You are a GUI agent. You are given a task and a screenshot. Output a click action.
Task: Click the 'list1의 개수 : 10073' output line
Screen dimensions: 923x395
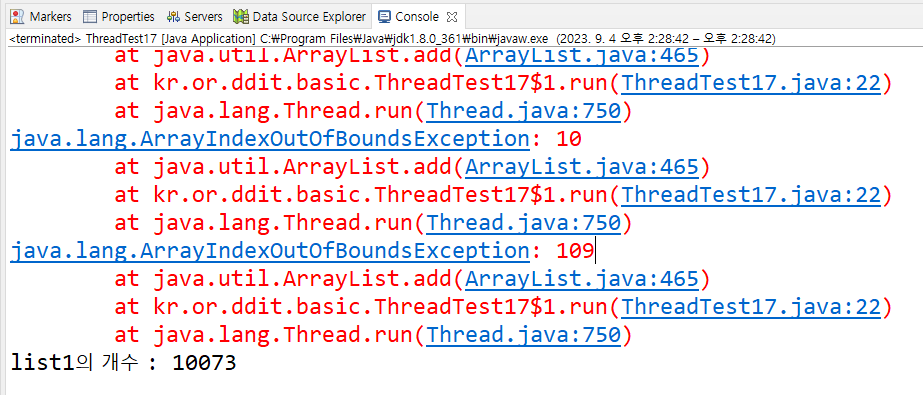[x=124, y=363]
